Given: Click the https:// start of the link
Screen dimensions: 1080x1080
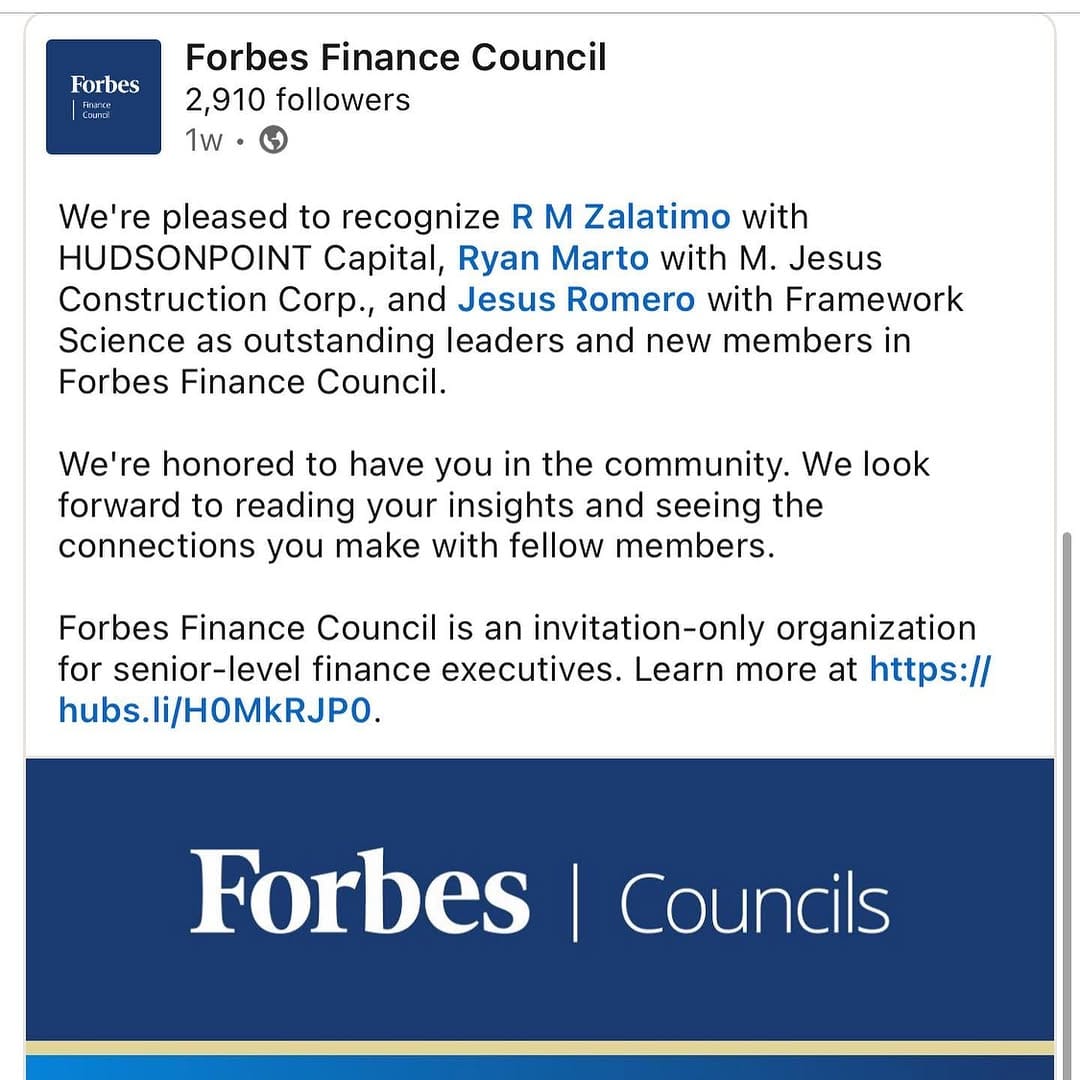Looking at the screenshot, I should 930,669.
